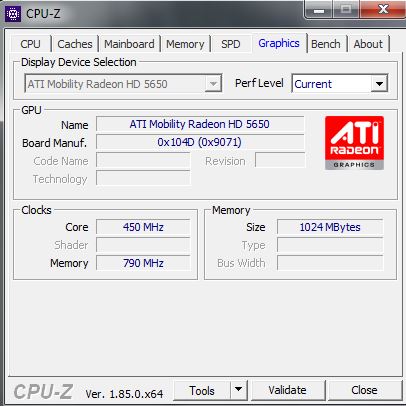Click the Memory clock value 790 MHz

[x=143, y=263]
